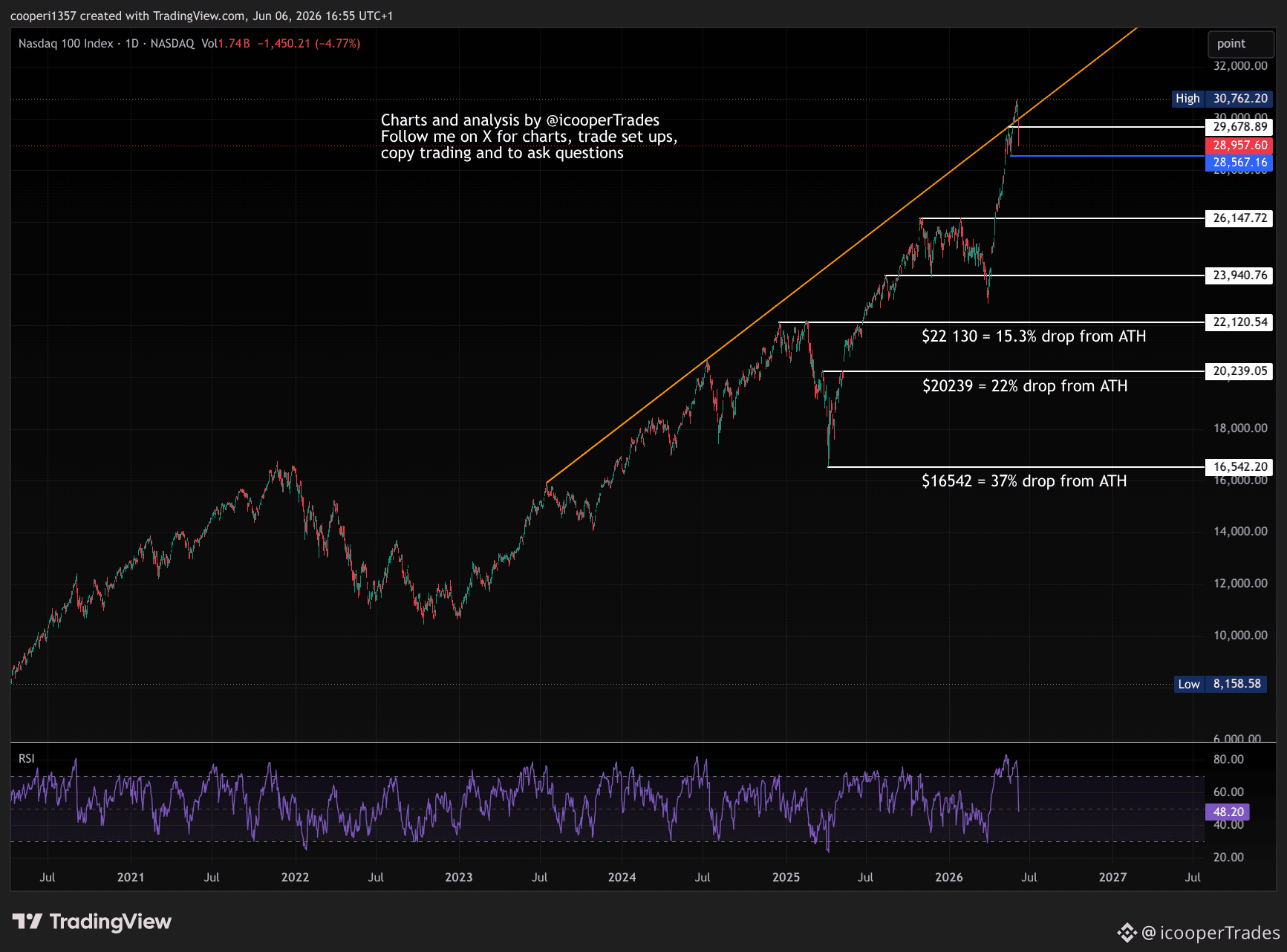Click the 16,542.20 level label
The image size is (1287, 952).
point(1239,467)
